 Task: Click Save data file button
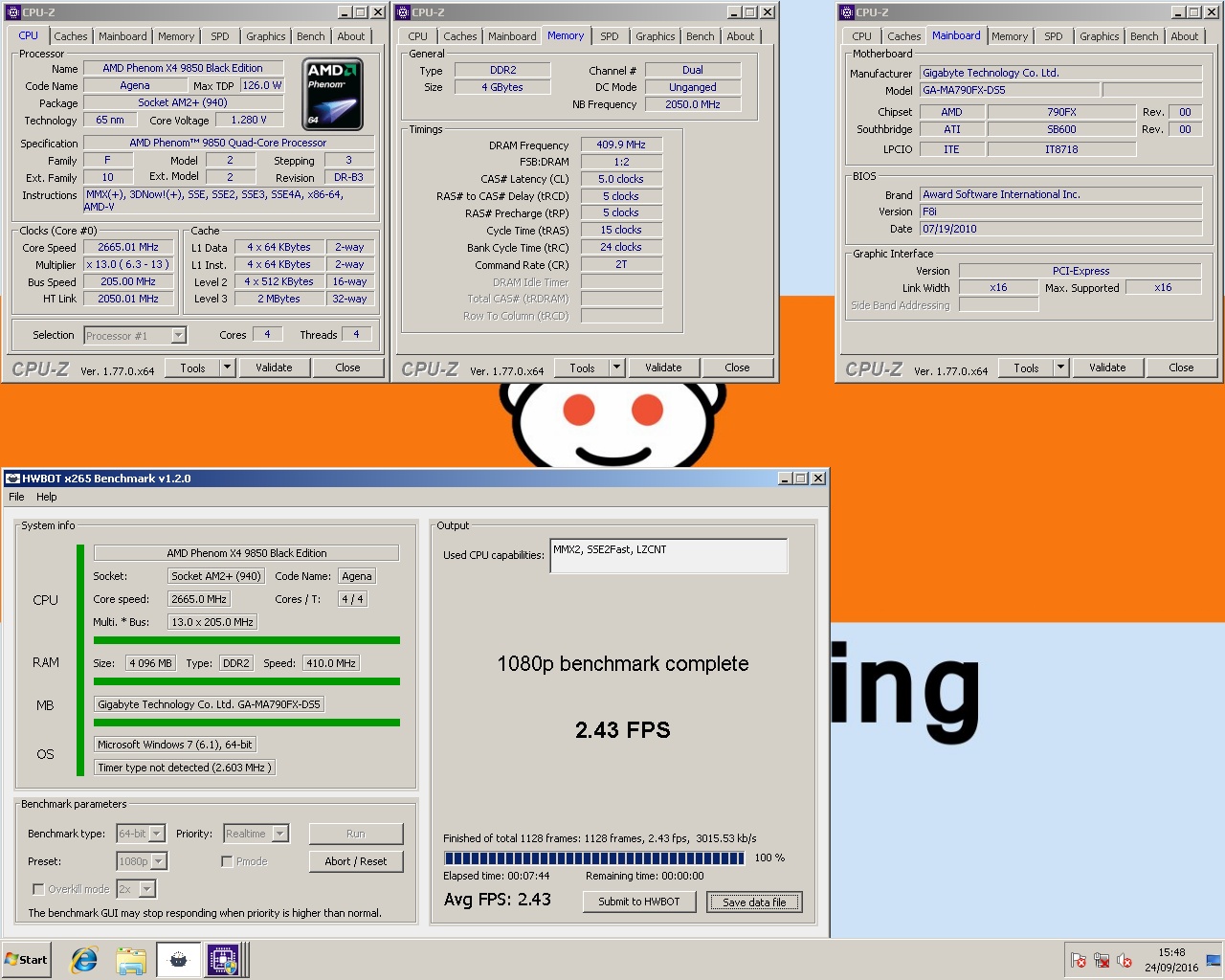pyautogui.click(x=754, y=902)
